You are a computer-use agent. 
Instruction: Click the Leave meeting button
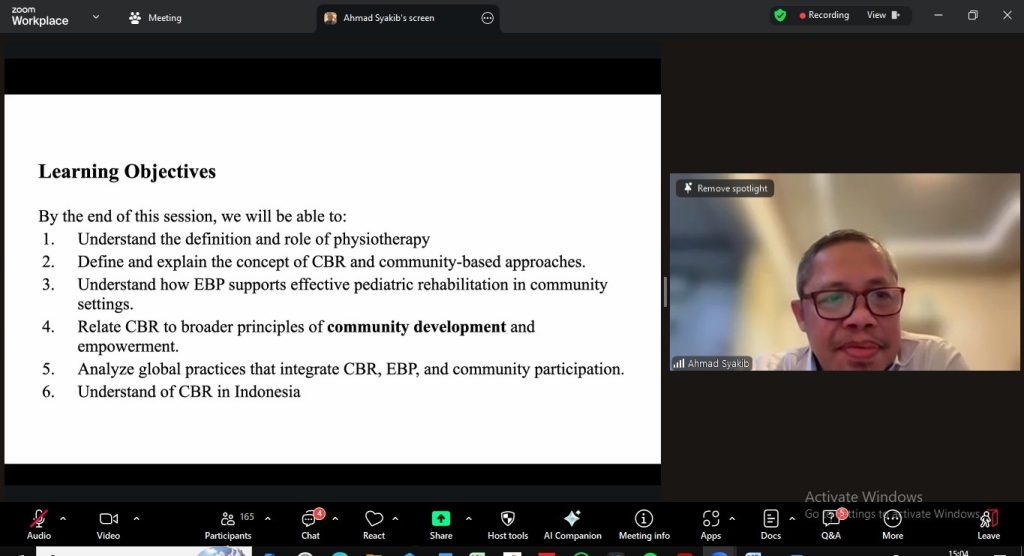point(988,523)
